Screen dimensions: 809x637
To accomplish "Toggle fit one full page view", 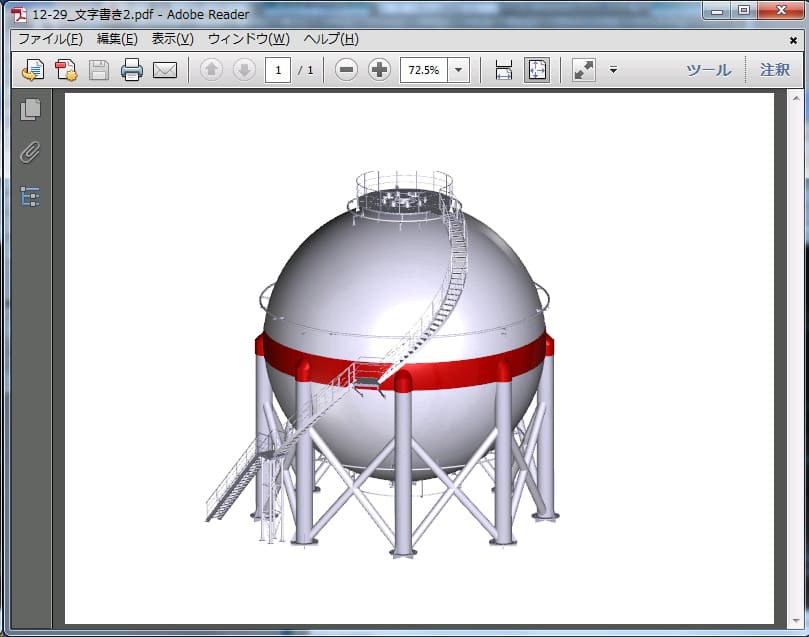I will coord(537,70).
